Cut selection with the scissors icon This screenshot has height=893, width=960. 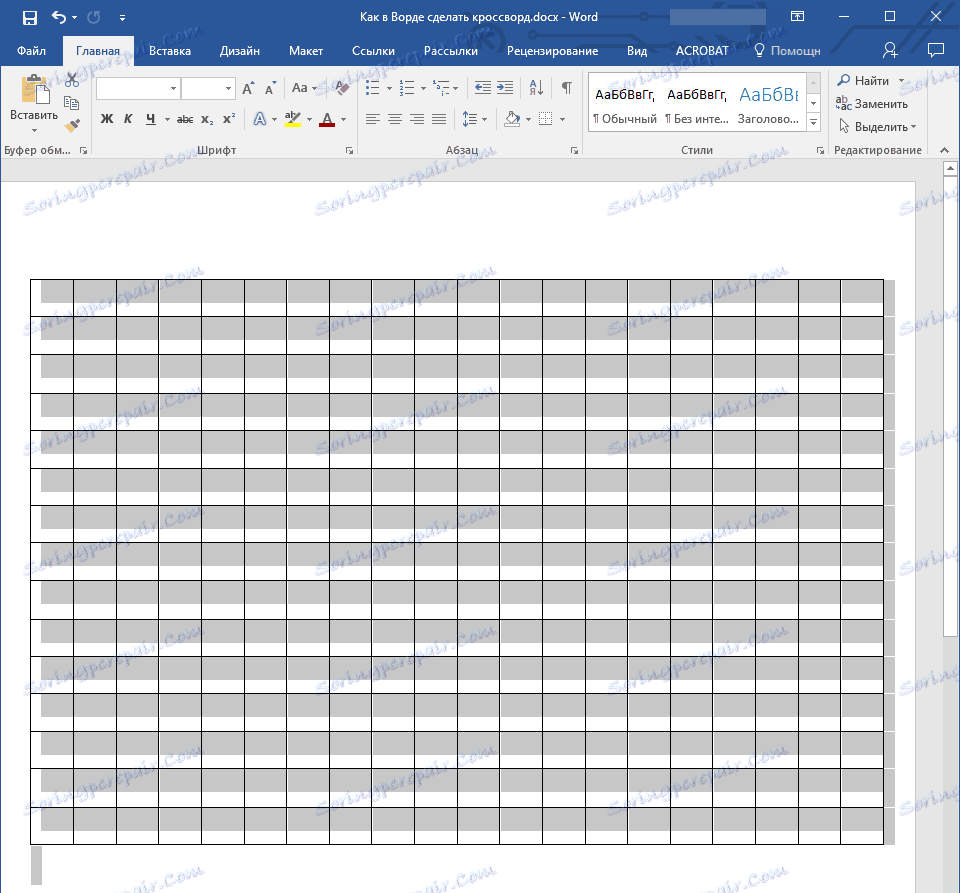[x=72, y=80]
